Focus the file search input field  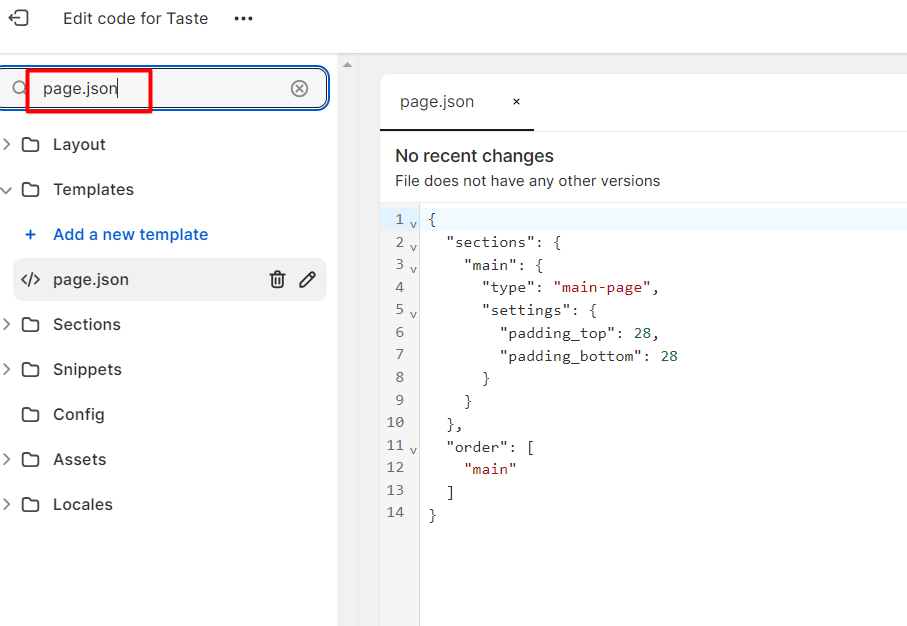pyautogui.click(x=164, y=88)
